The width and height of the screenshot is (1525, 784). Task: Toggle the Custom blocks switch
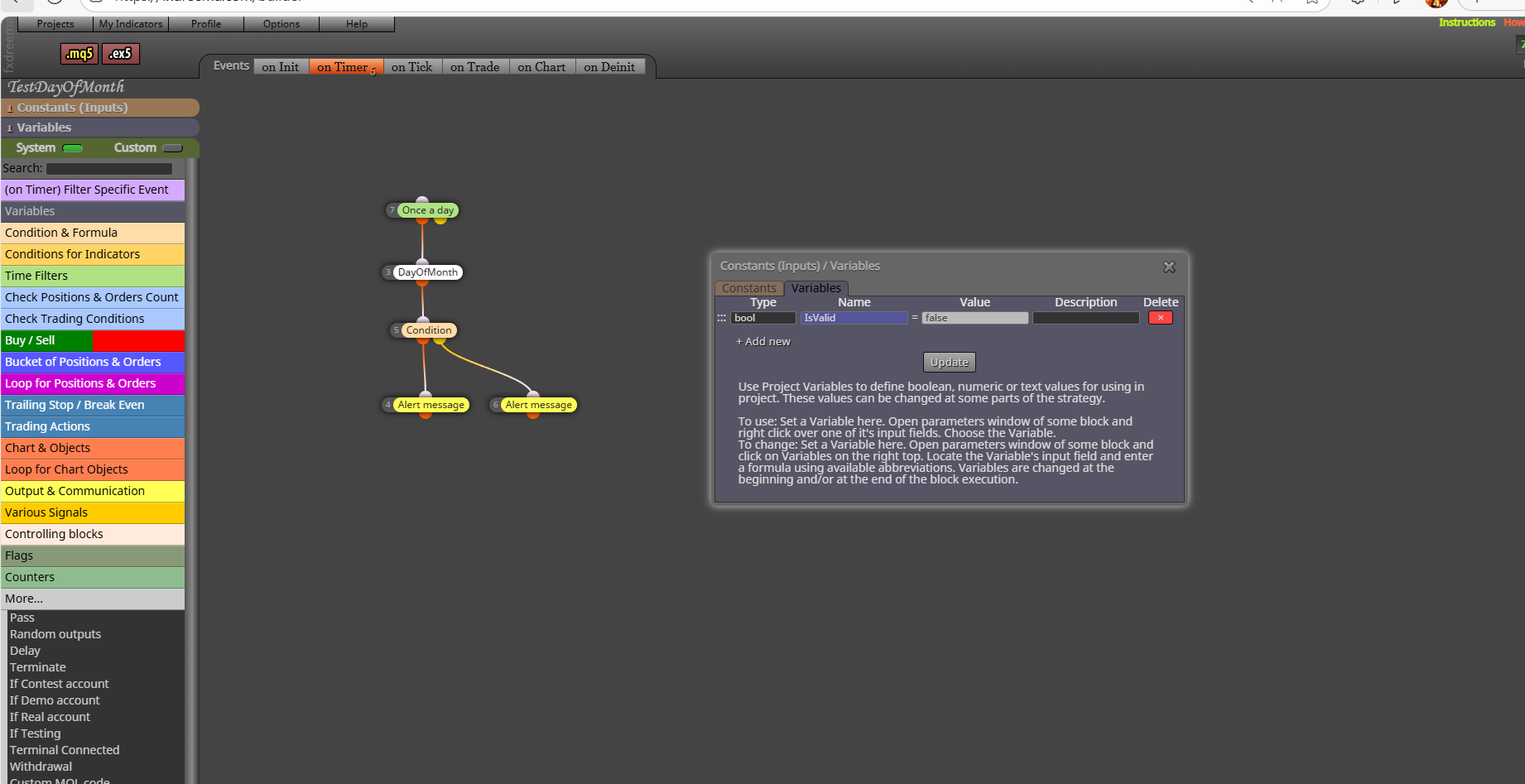[173, 148]
